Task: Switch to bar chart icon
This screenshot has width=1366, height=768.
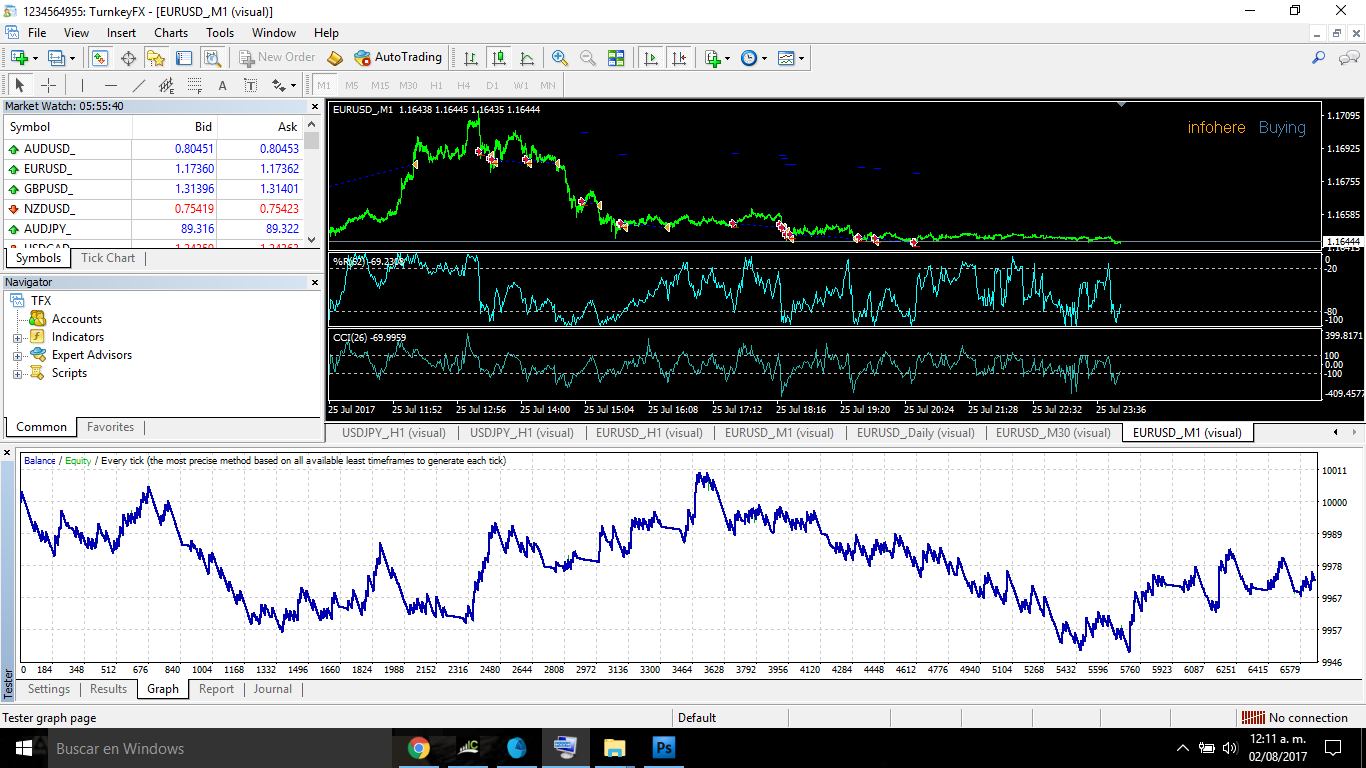Action: 470,58
